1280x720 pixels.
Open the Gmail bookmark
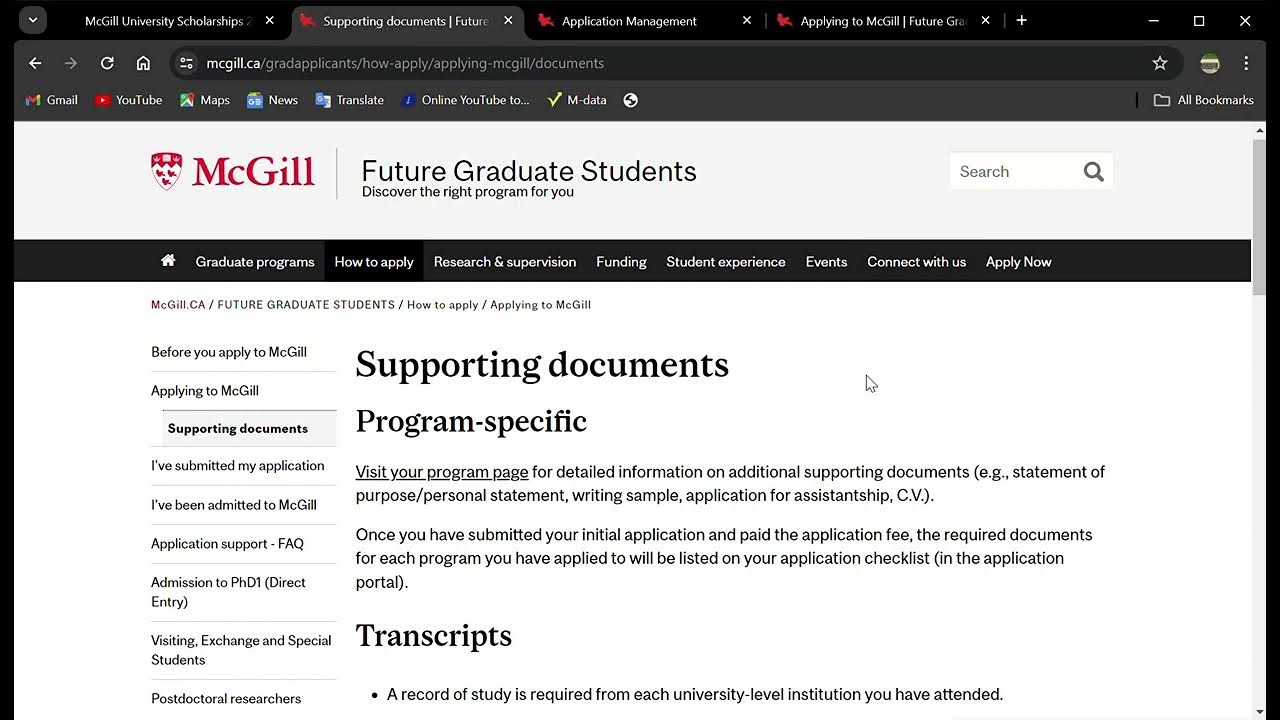tap(52, 100)
